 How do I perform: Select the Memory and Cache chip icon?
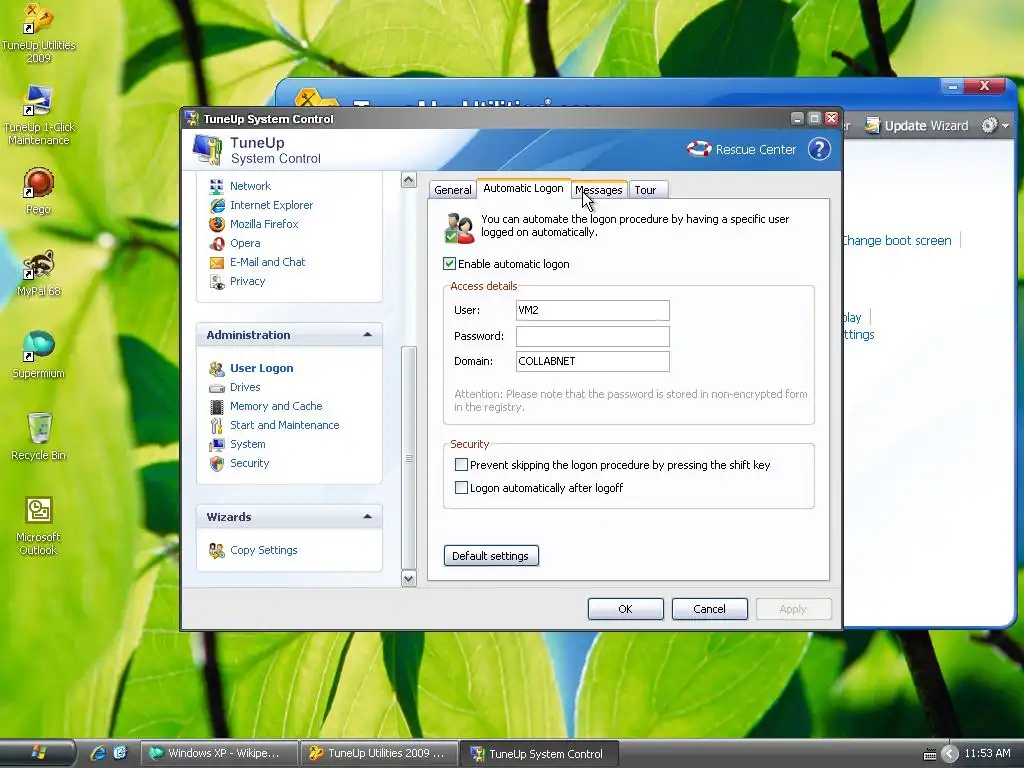[216, 406]
